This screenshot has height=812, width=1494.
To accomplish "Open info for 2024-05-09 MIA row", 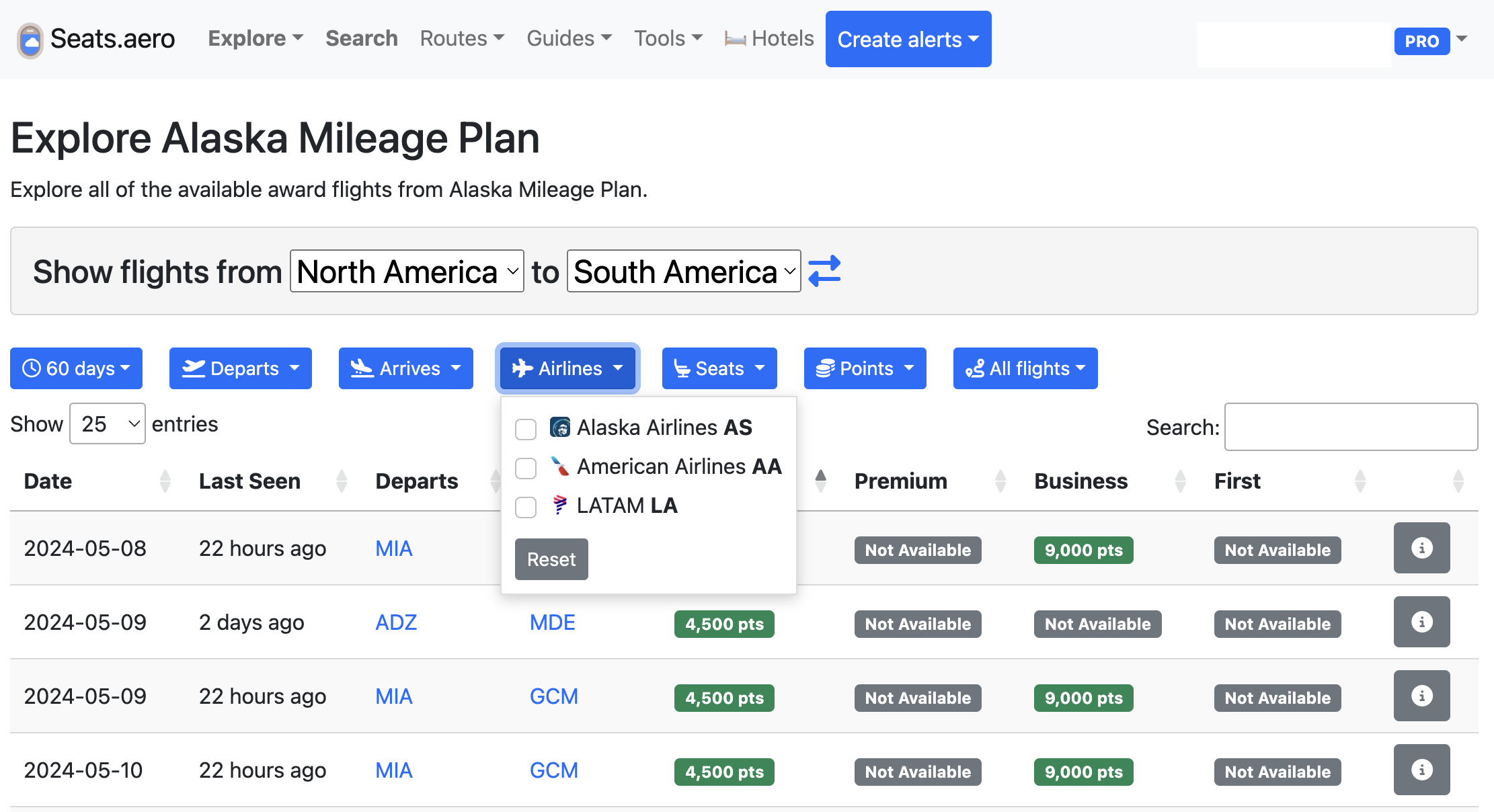I will [1421, 696].
